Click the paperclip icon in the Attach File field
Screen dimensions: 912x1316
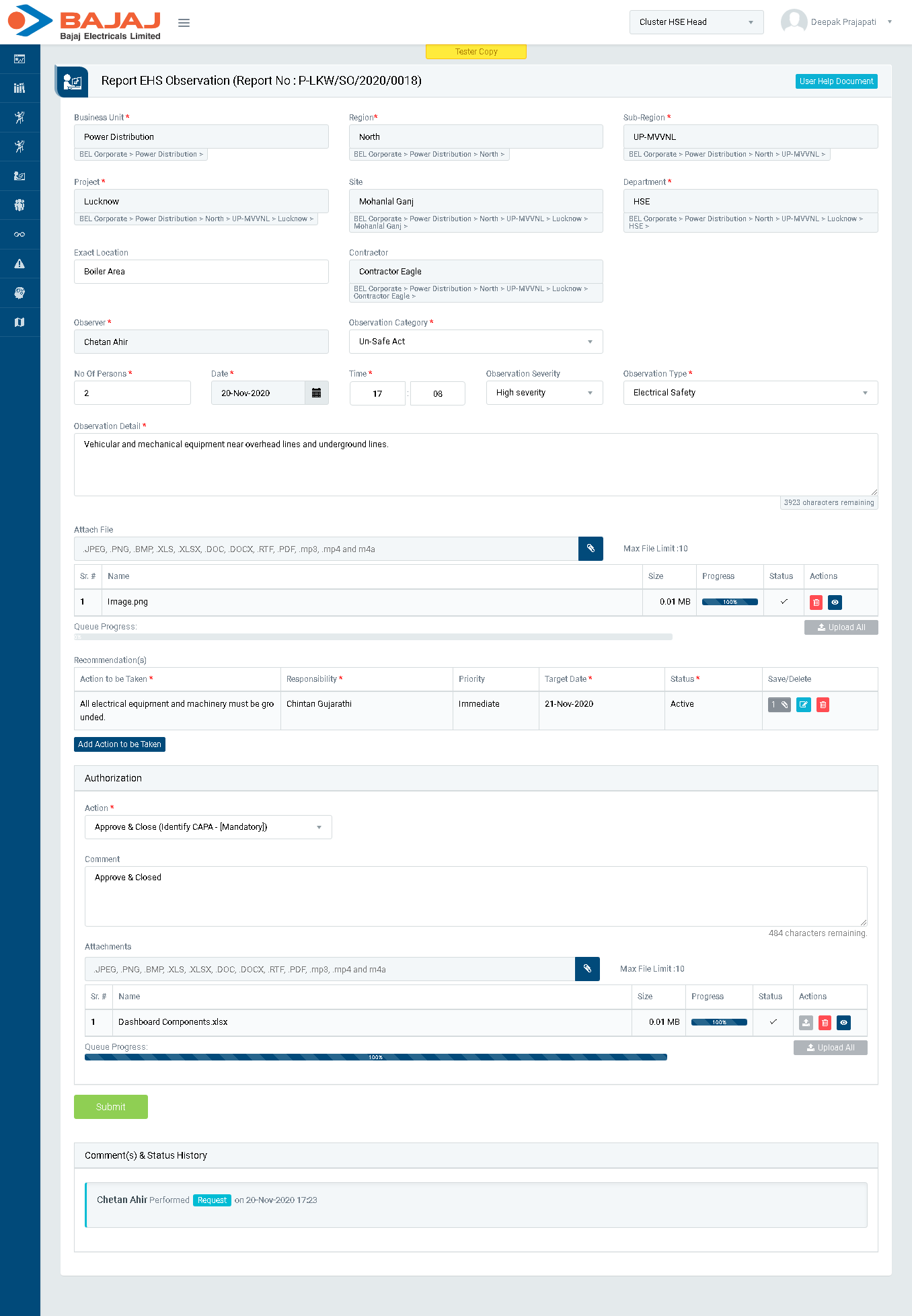coord(591,549)
